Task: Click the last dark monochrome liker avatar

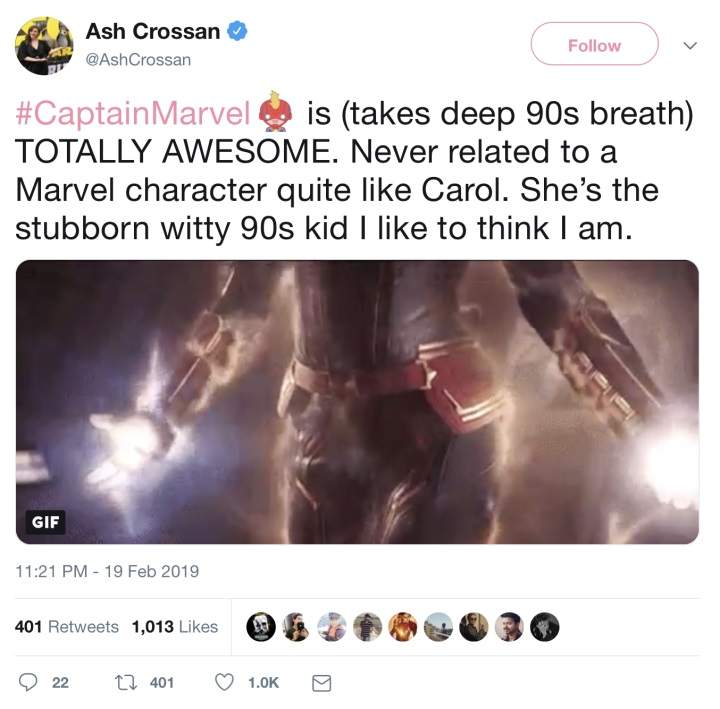Action: click(545, 626)
